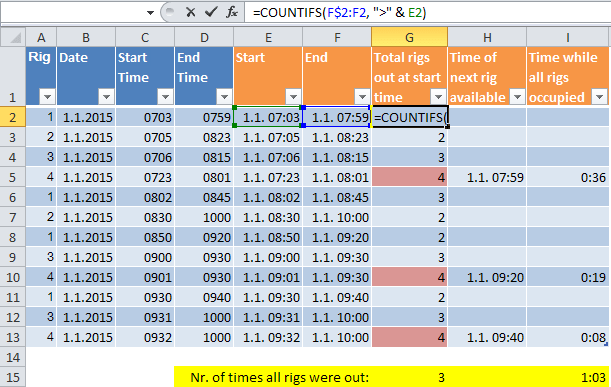The image size is (611, 387).
Task: Click the Time while all rigs occupied header
Action: 568,76
